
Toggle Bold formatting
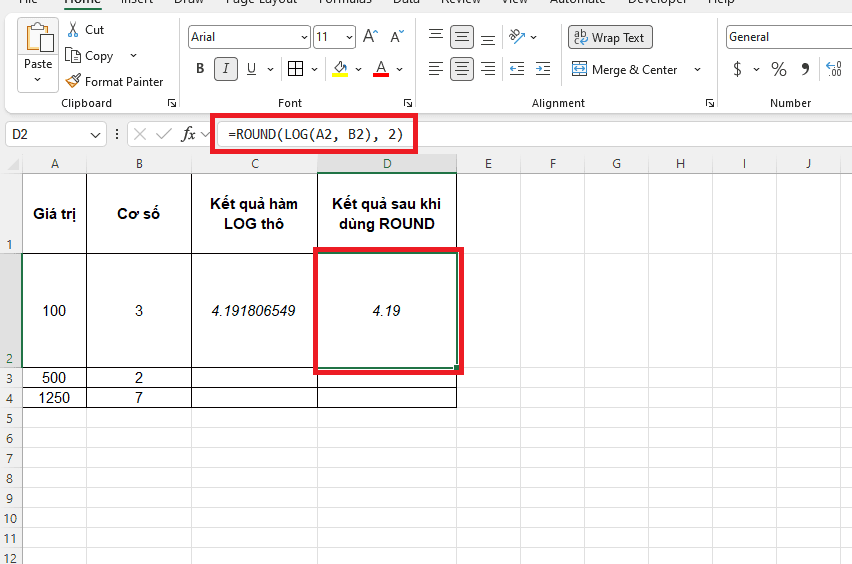pos(200,68)
